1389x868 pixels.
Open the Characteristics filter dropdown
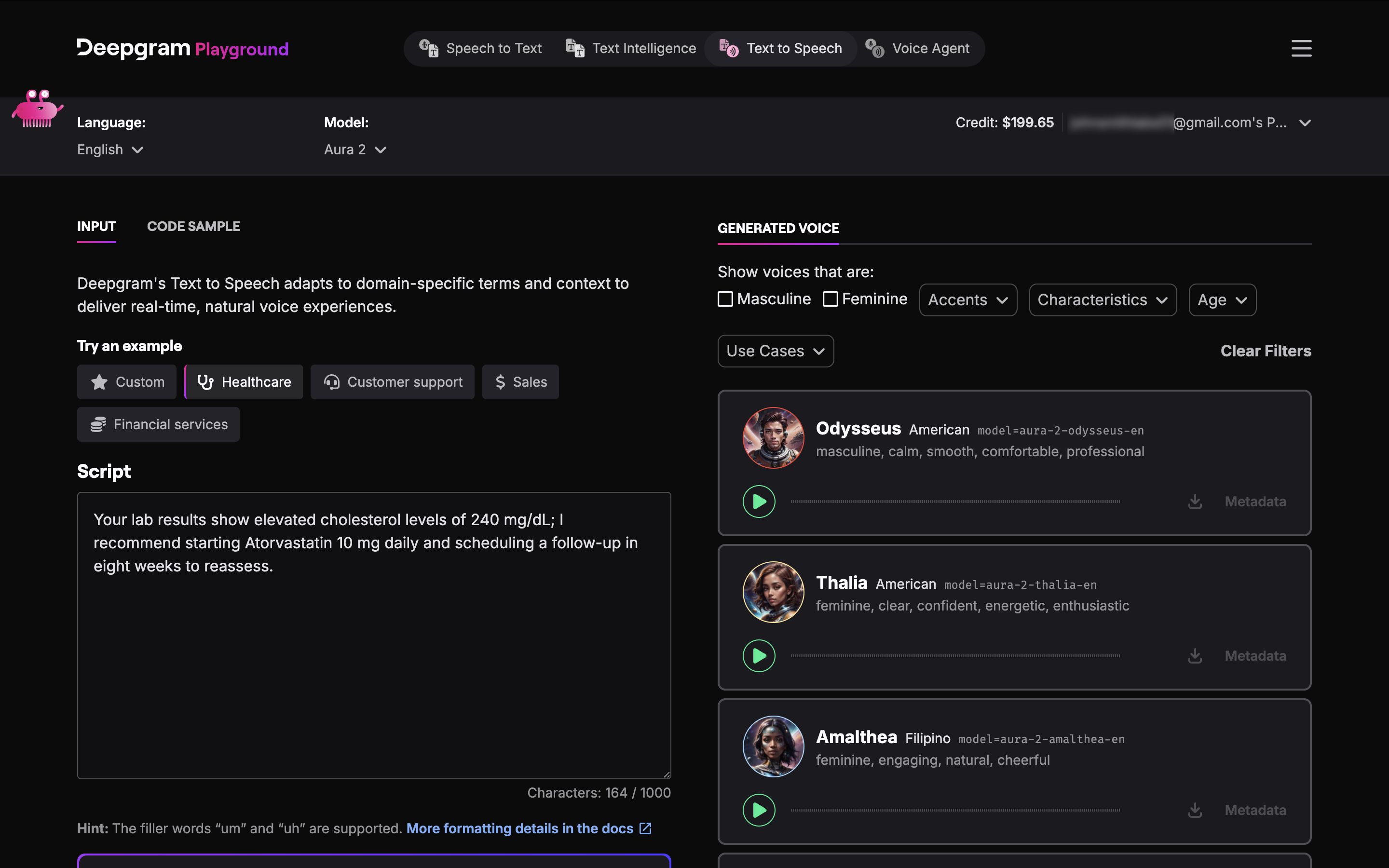click(x=1103, y=299)
